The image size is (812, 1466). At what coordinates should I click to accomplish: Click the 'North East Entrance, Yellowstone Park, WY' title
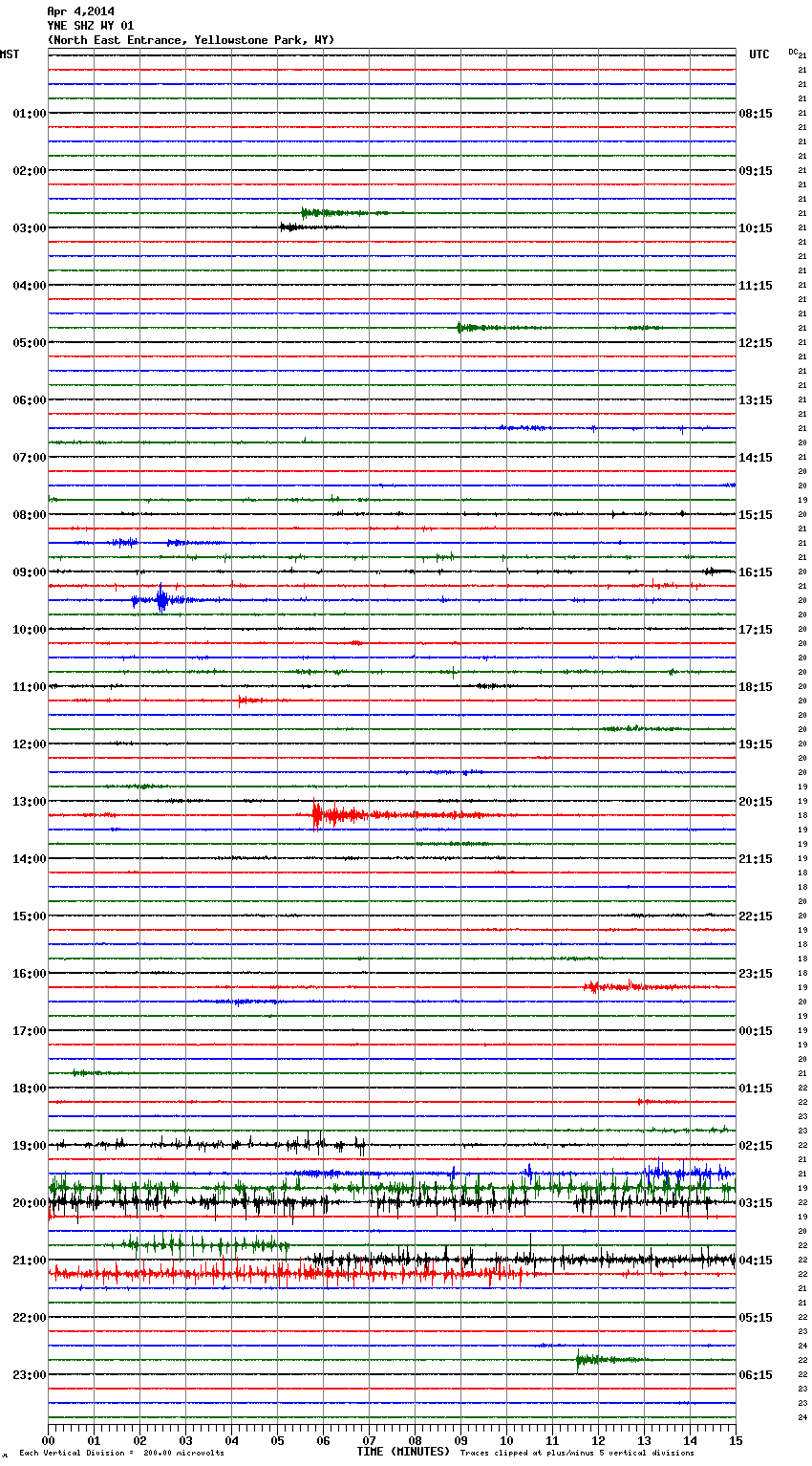[191, 40]
